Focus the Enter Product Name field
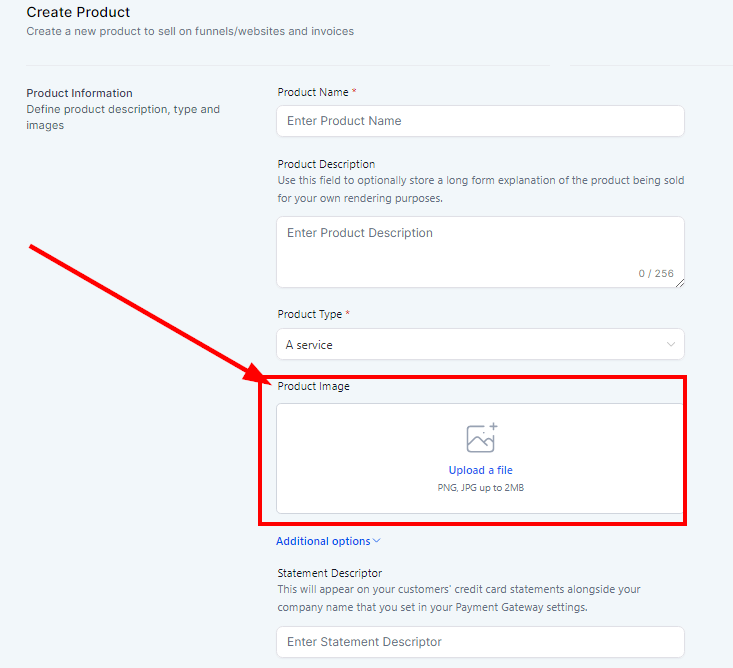733x668 pixels. 480,121
